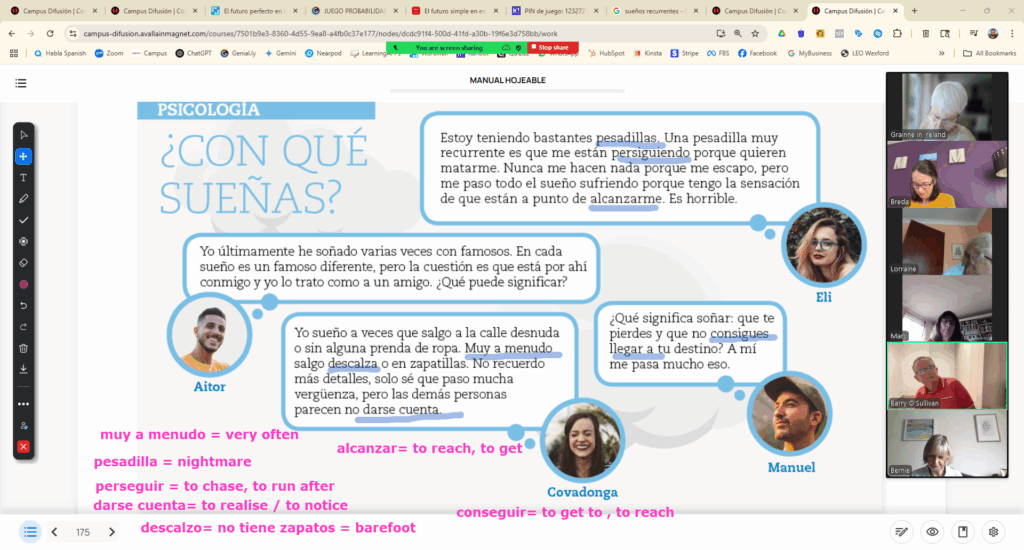Screen dimensions: 1024x550
Task: Go to next page arrow
Action: [112, 532]
